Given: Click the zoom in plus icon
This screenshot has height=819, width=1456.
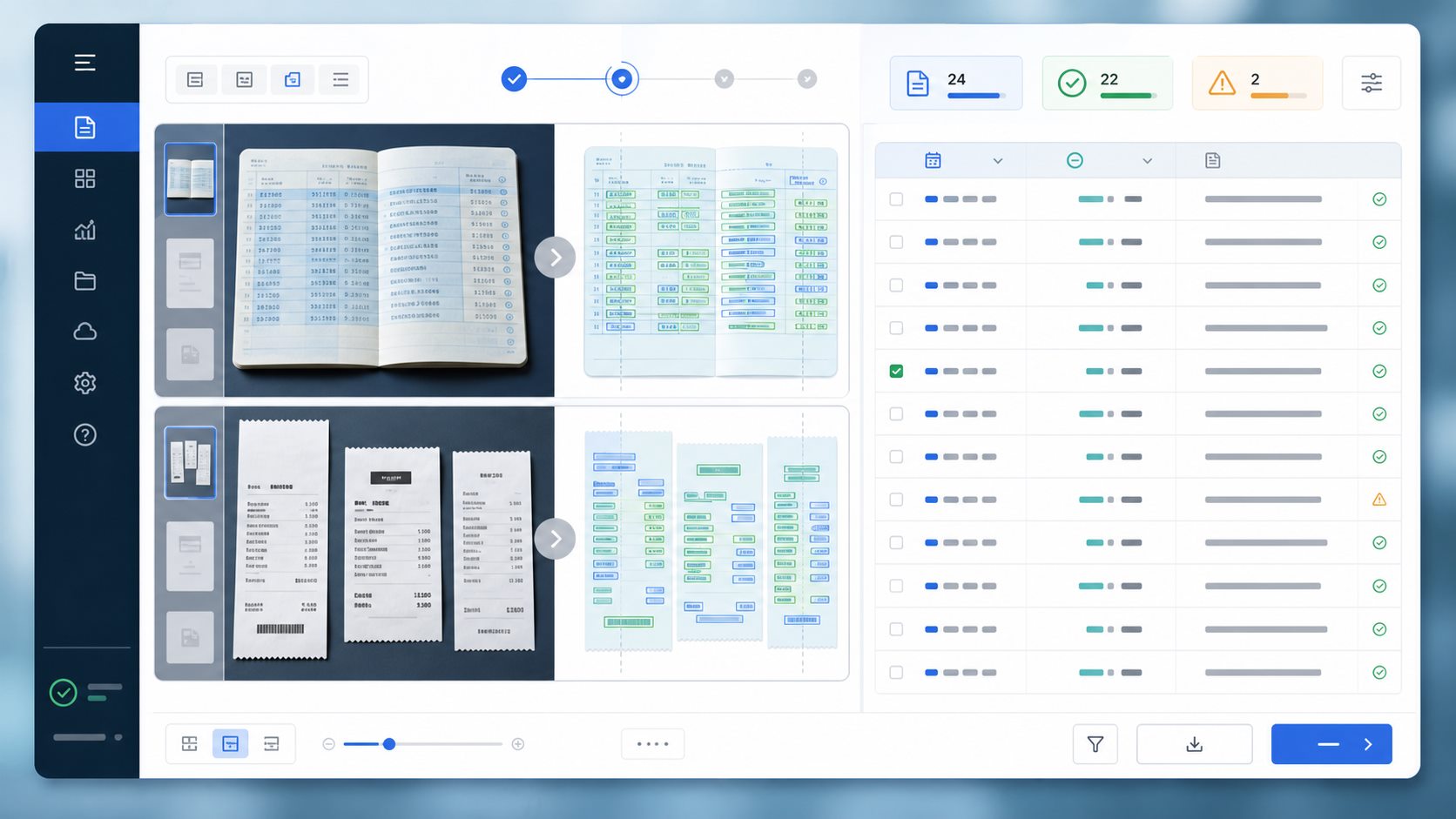Looking at the screenshot, I should [x=518, y=744].
